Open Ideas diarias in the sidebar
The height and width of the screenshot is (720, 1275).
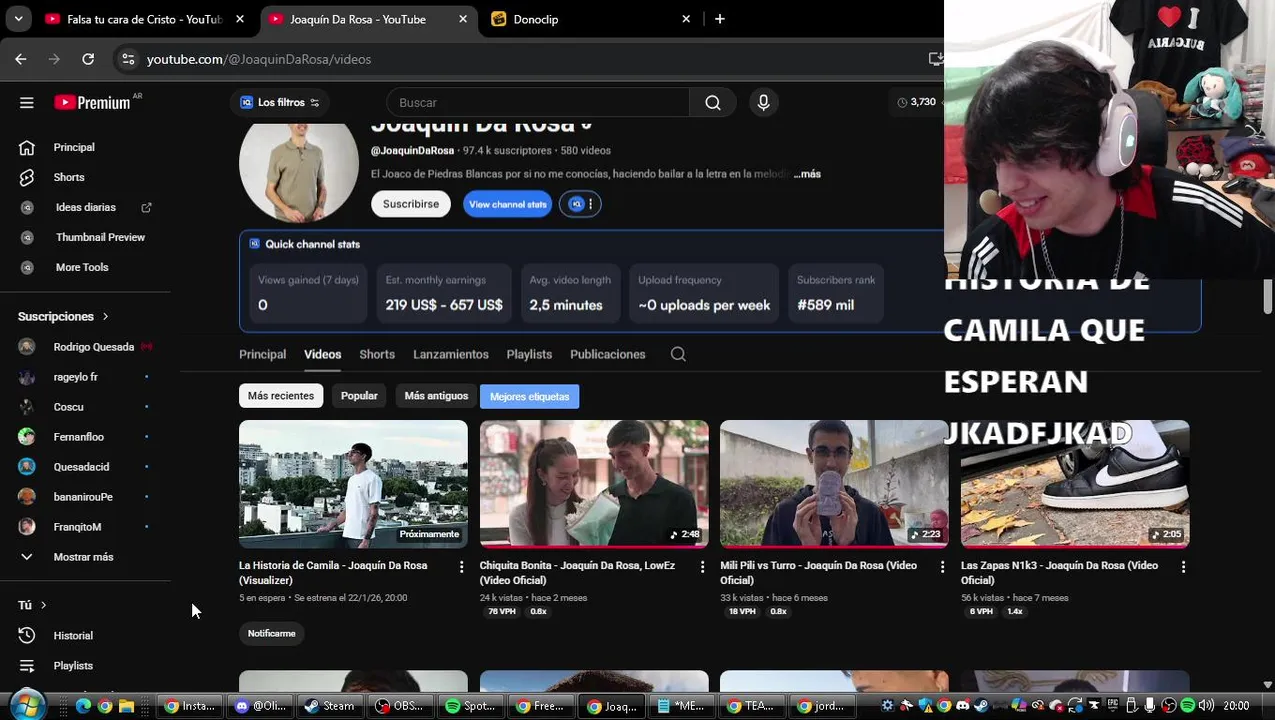(x=85, y=207)
